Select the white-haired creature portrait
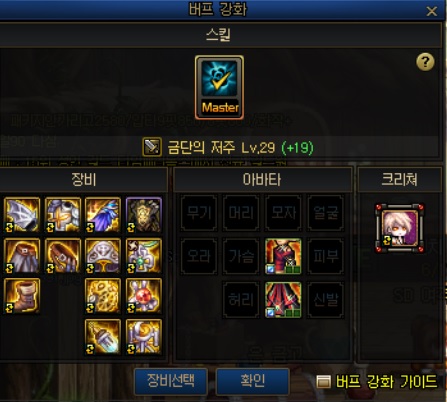Image resolution: width=447 pixels, height=402 pixels. coord(399,228)
